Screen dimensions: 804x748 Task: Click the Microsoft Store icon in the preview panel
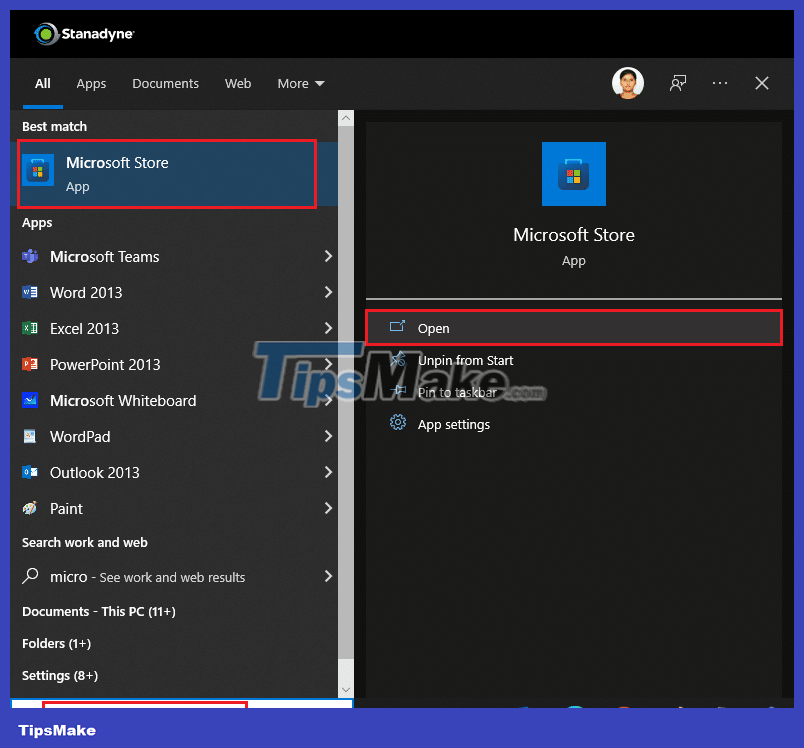[573, 174]
